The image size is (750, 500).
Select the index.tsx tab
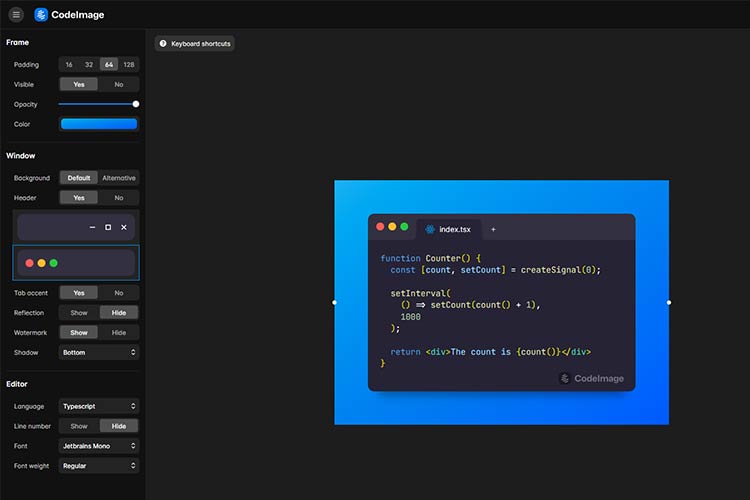point(455,229)
